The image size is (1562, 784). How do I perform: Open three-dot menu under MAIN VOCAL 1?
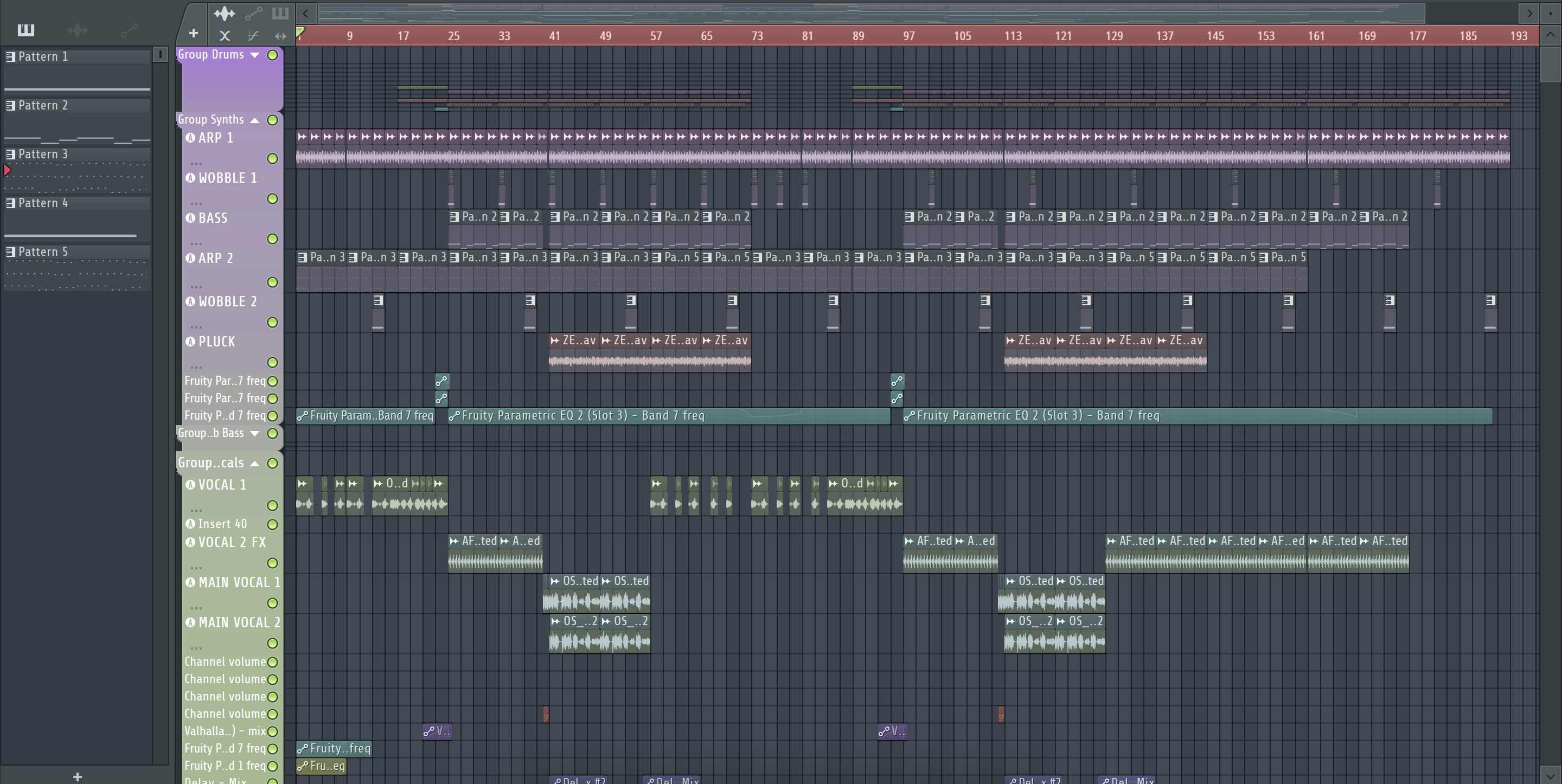click(x=196, y=608)
